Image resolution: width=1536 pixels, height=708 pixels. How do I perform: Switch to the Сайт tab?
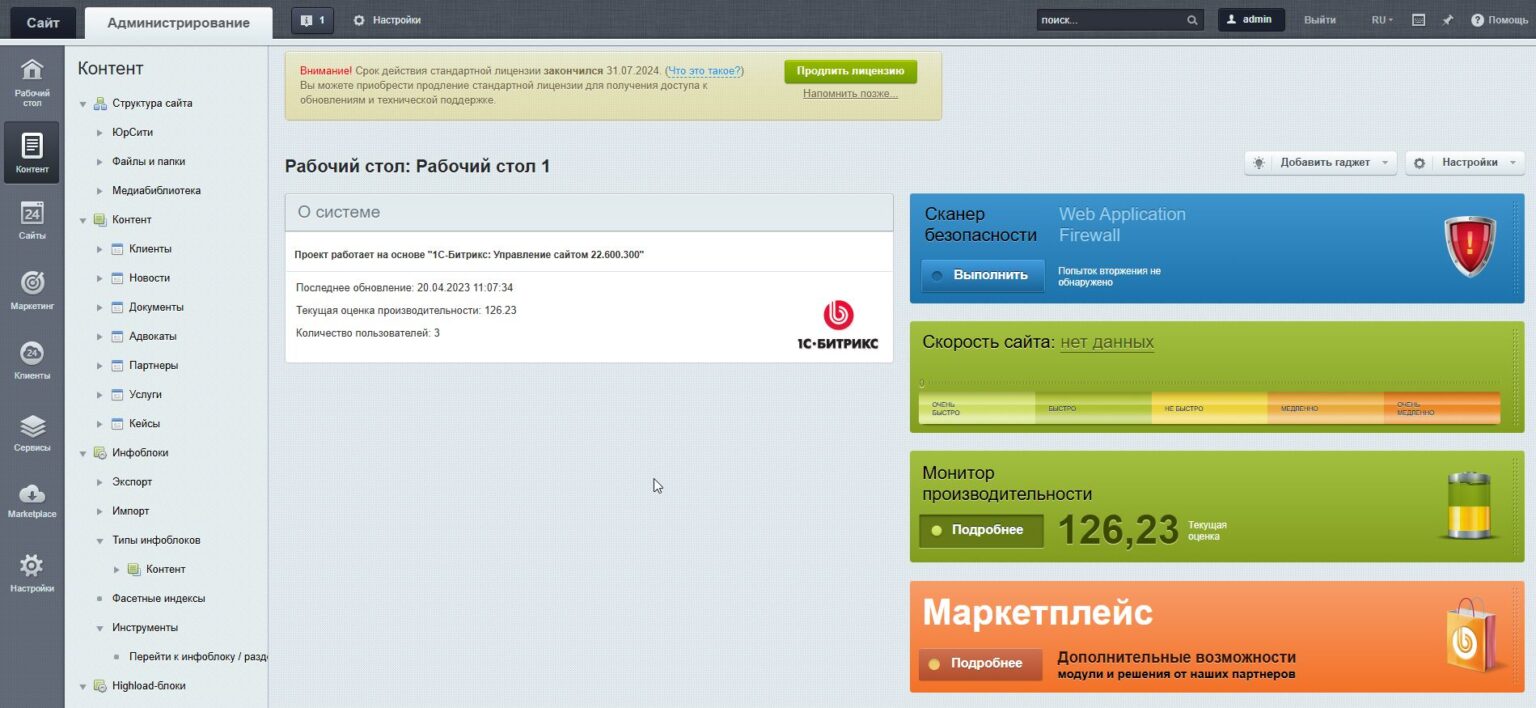42,22
